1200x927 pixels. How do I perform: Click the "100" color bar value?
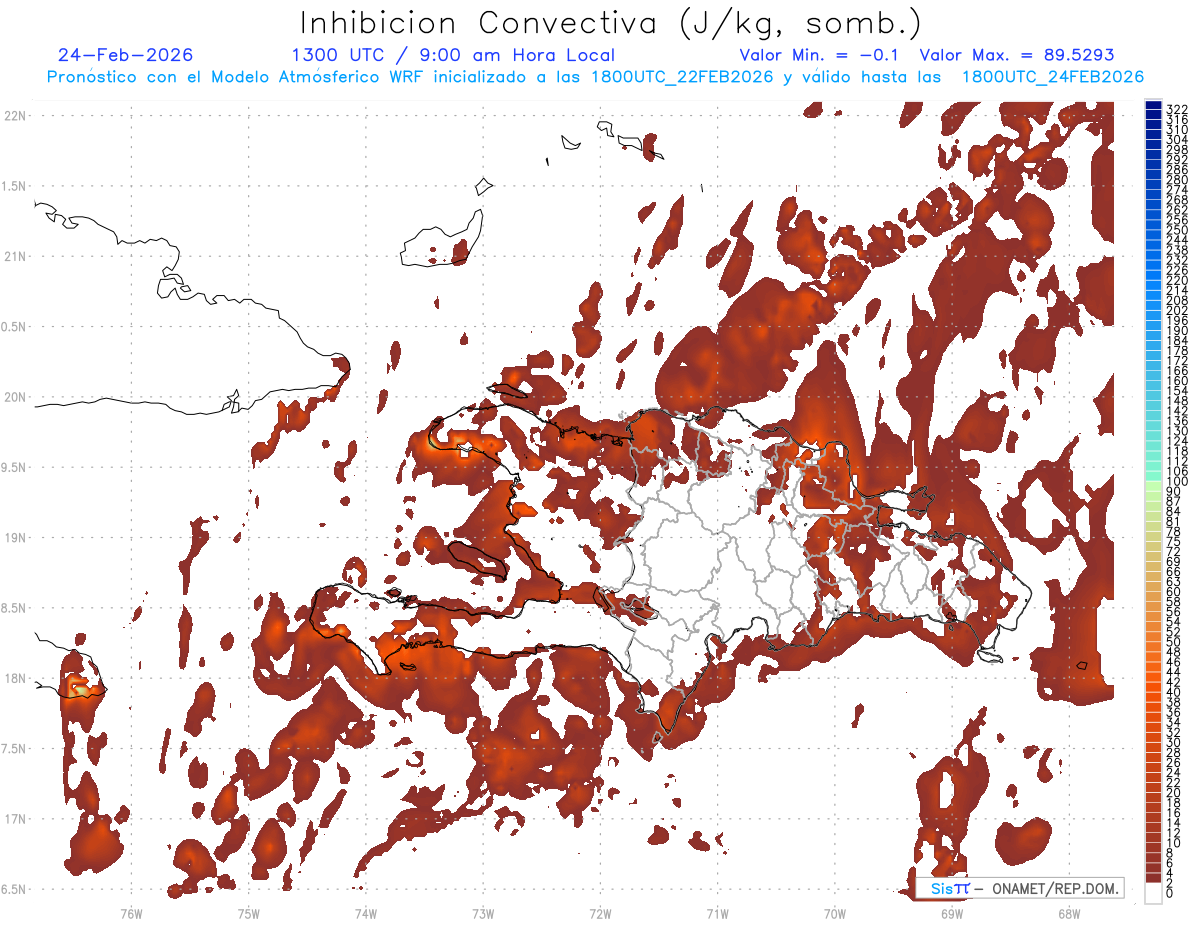[1177, 482]
